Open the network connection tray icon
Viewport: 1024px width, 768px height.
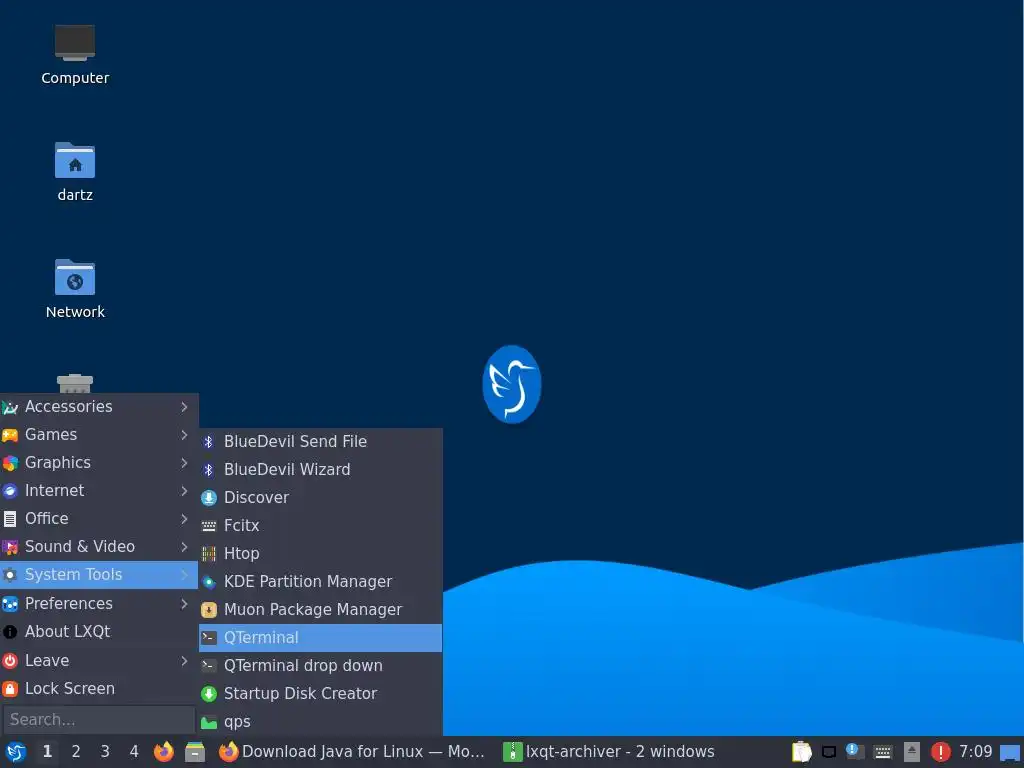coord(829,752)
